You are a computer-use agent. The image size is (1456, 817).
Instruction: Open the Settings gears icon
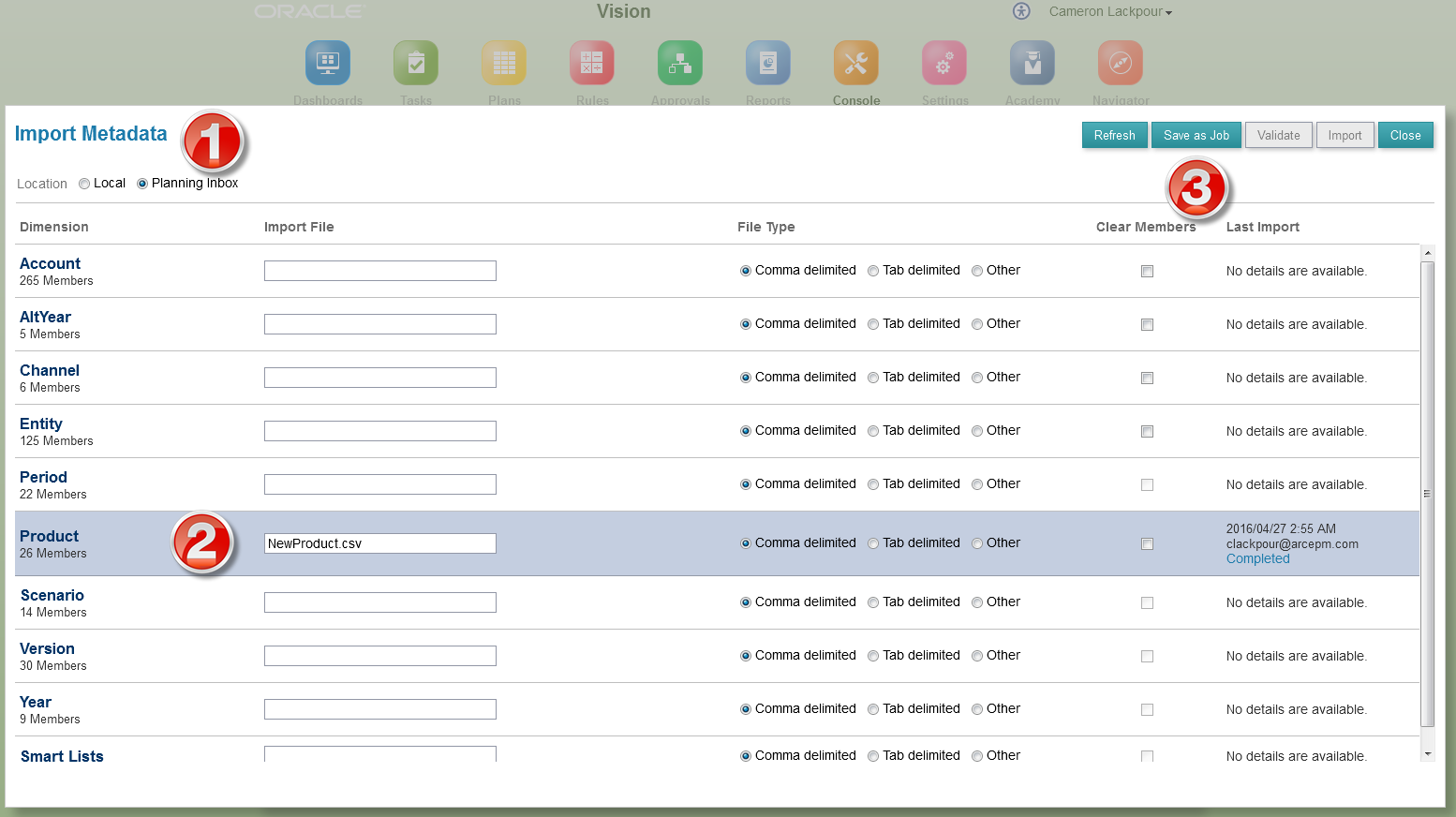pos(944,63)
